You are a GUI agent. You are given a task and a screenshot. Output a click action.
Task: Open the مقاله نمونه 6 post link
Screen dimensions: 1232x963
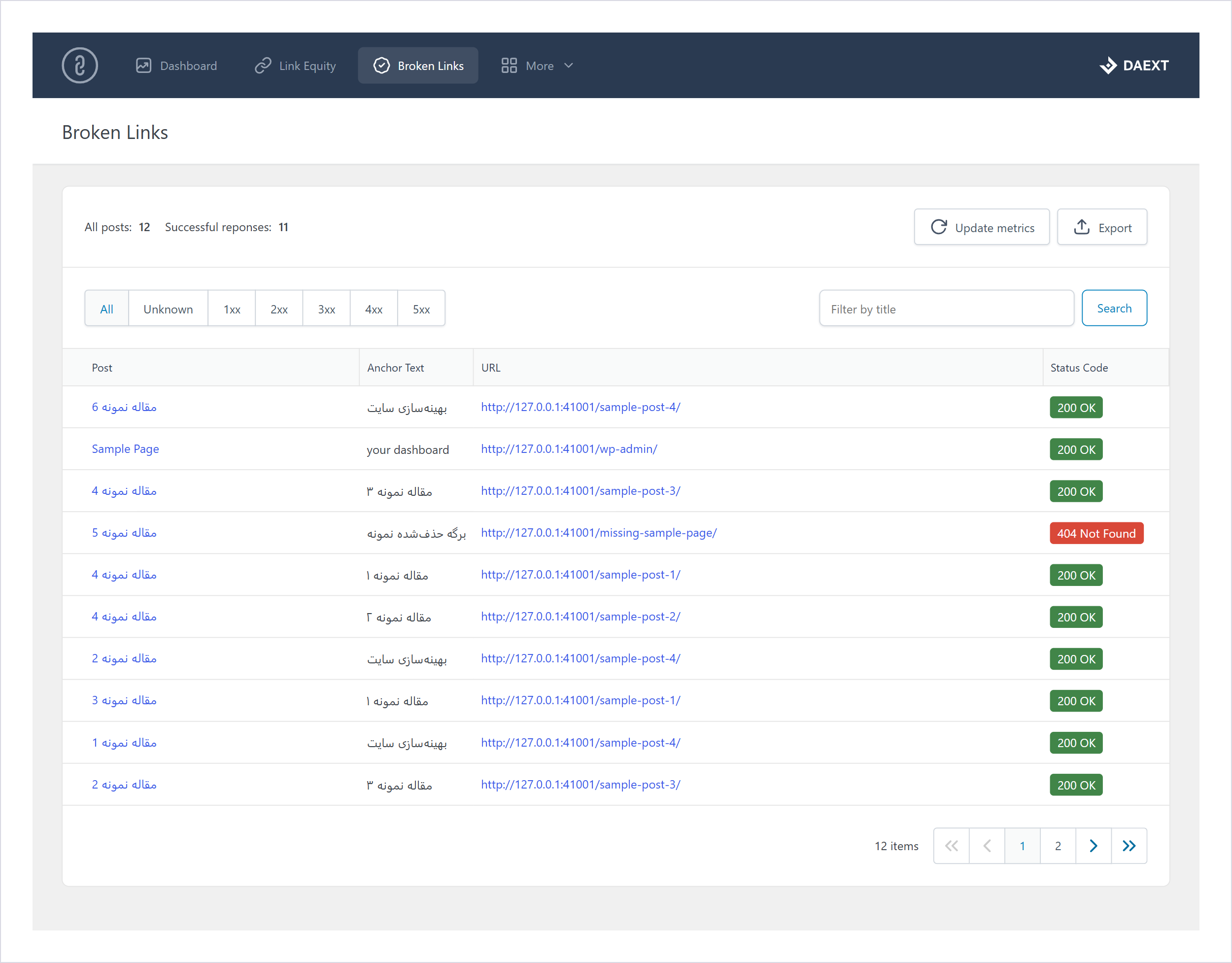point(124,407)
